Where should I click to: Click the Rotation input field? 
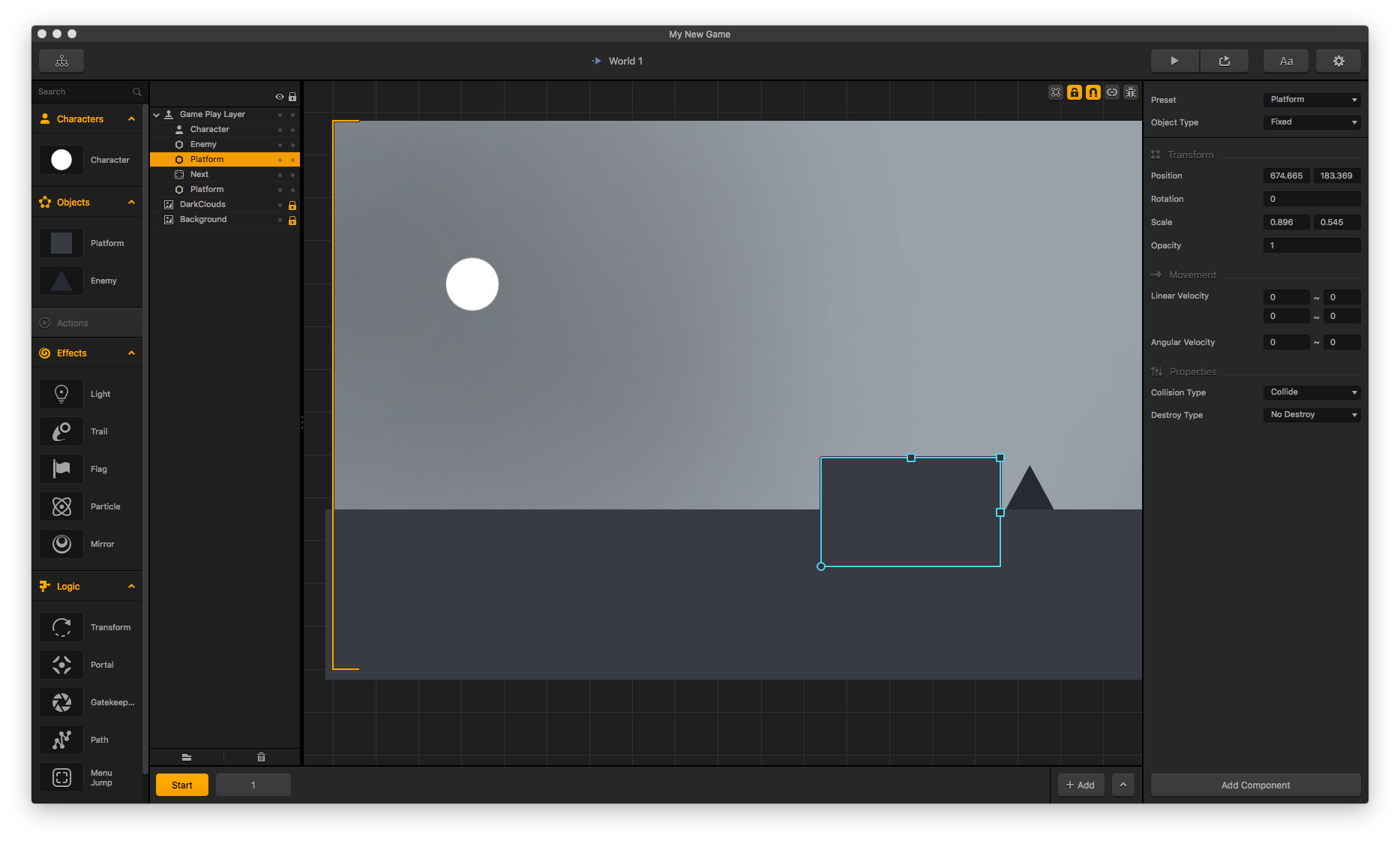1312,199
